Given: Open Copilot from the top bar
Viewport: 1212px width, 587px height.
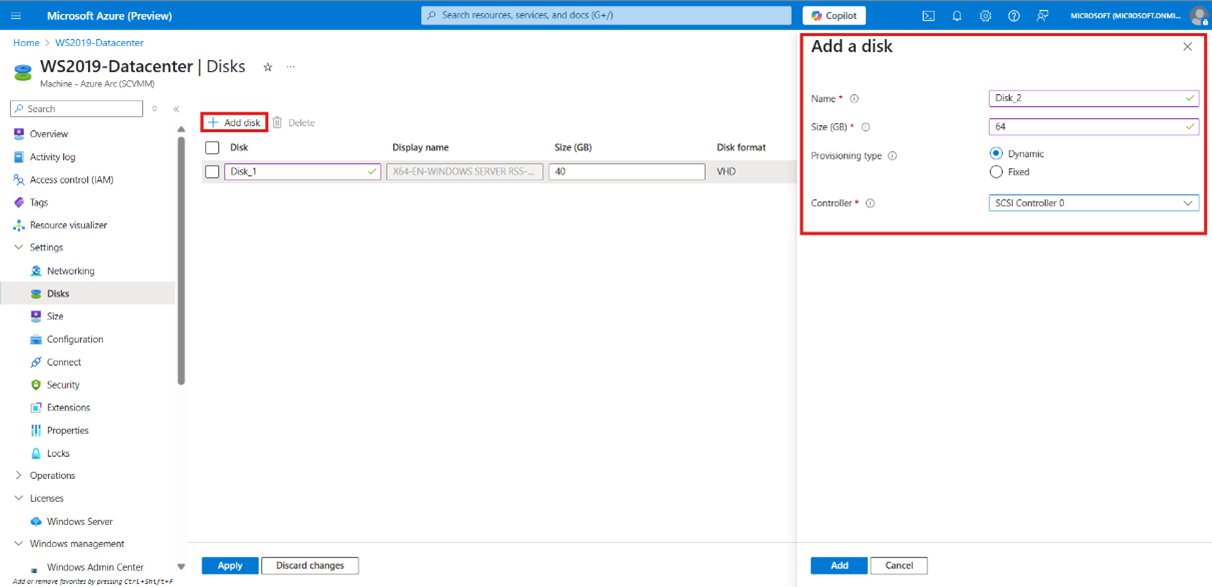Looking at the screenshot, I should coord(834,16).
